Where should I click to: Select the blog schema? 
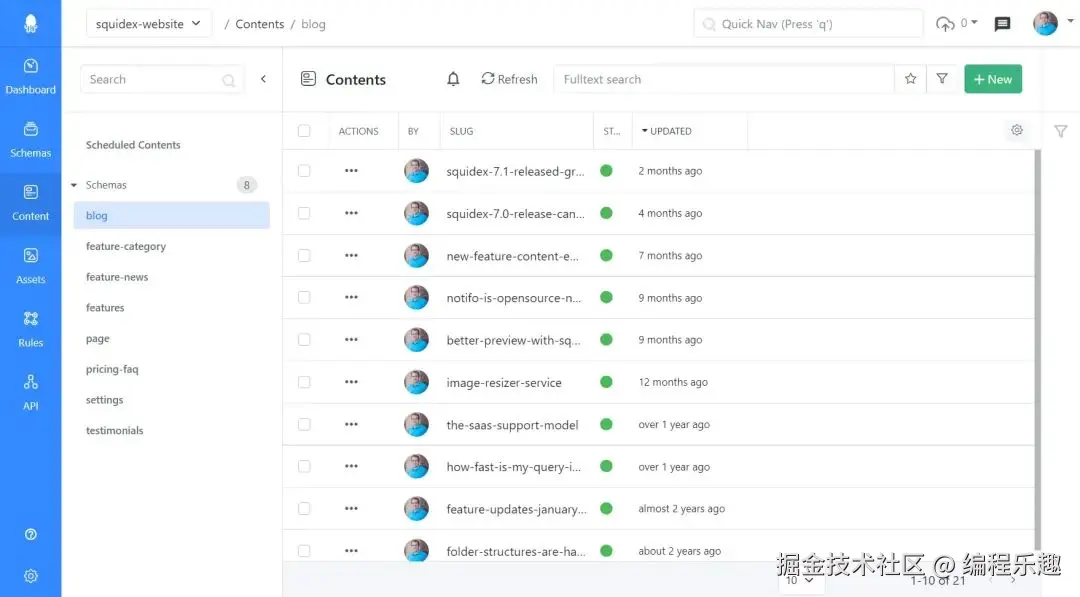[x=172, y=216]
